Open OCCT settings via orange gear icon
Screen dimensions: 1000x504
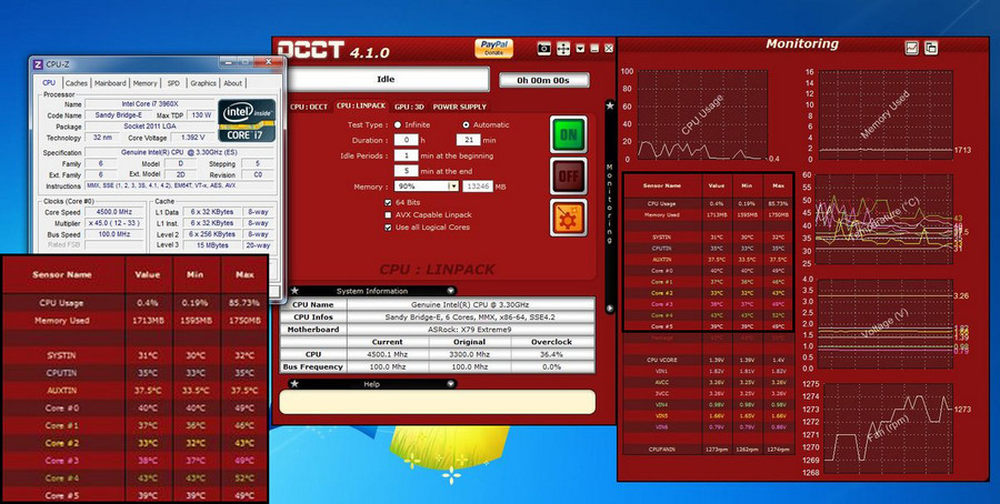coord(568,219)
